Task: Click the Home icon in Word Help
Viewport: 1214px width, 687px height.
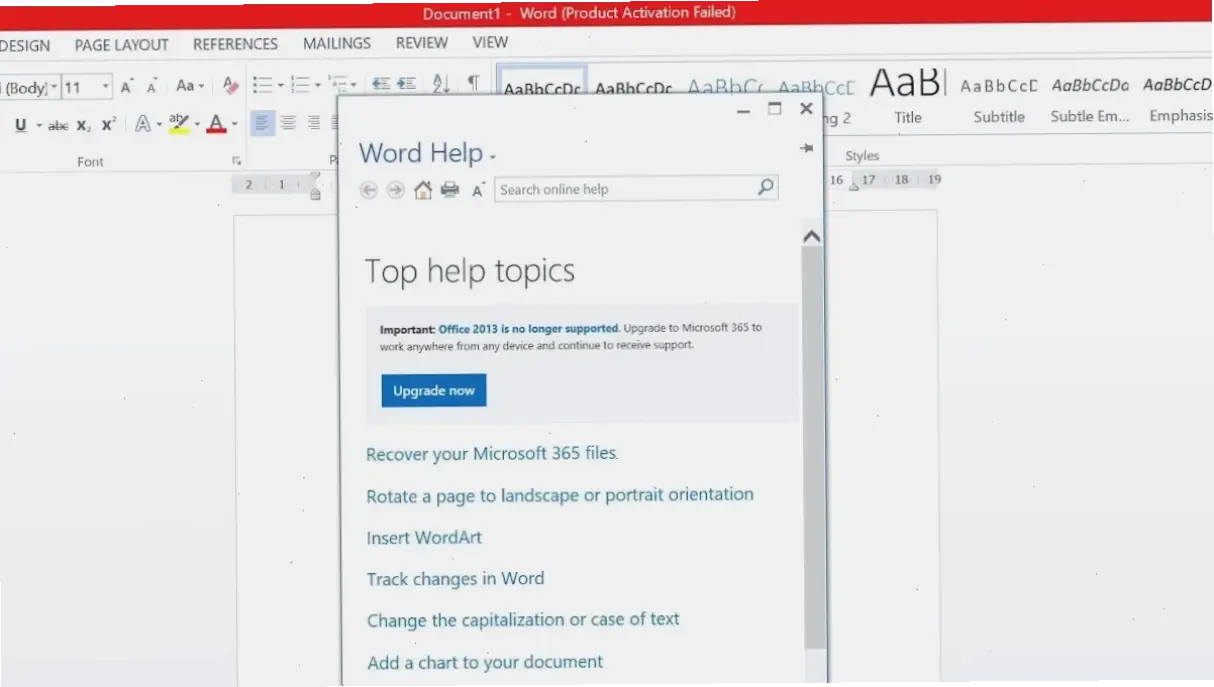Action: pyautogui.click(x=423, y=190)
